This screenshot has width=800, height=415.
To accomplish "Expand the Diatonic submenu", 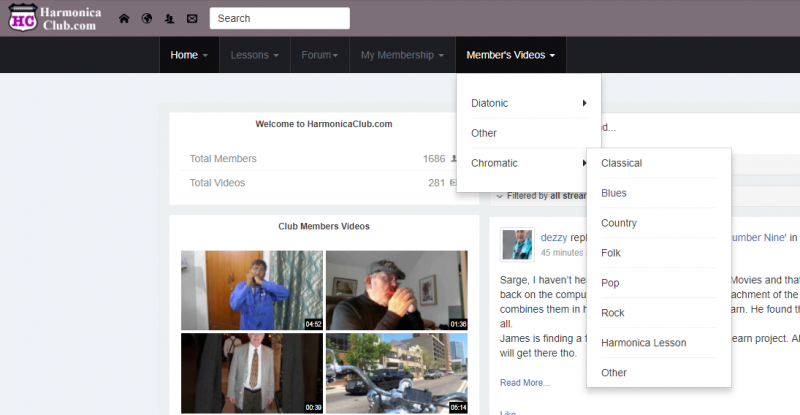I will pyautogui.click(x=529, y=103).
